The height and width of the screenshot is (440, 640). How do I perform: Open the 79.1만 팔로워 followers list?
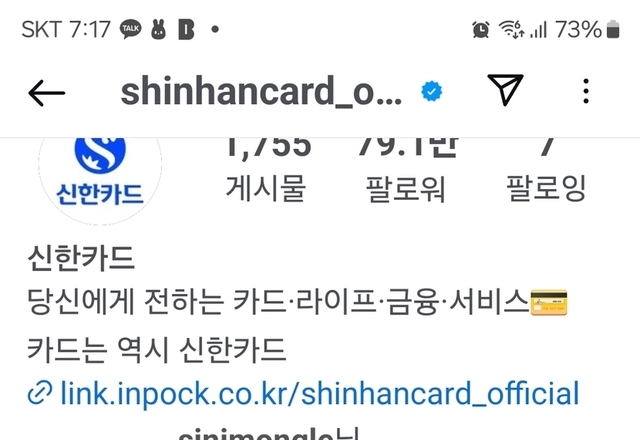click(406, 171)
